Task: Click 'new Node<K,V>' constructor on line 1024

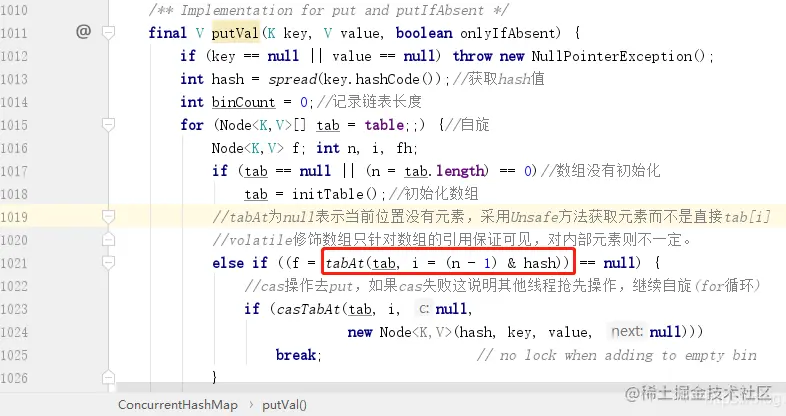Action: click(x=400, y=332)
